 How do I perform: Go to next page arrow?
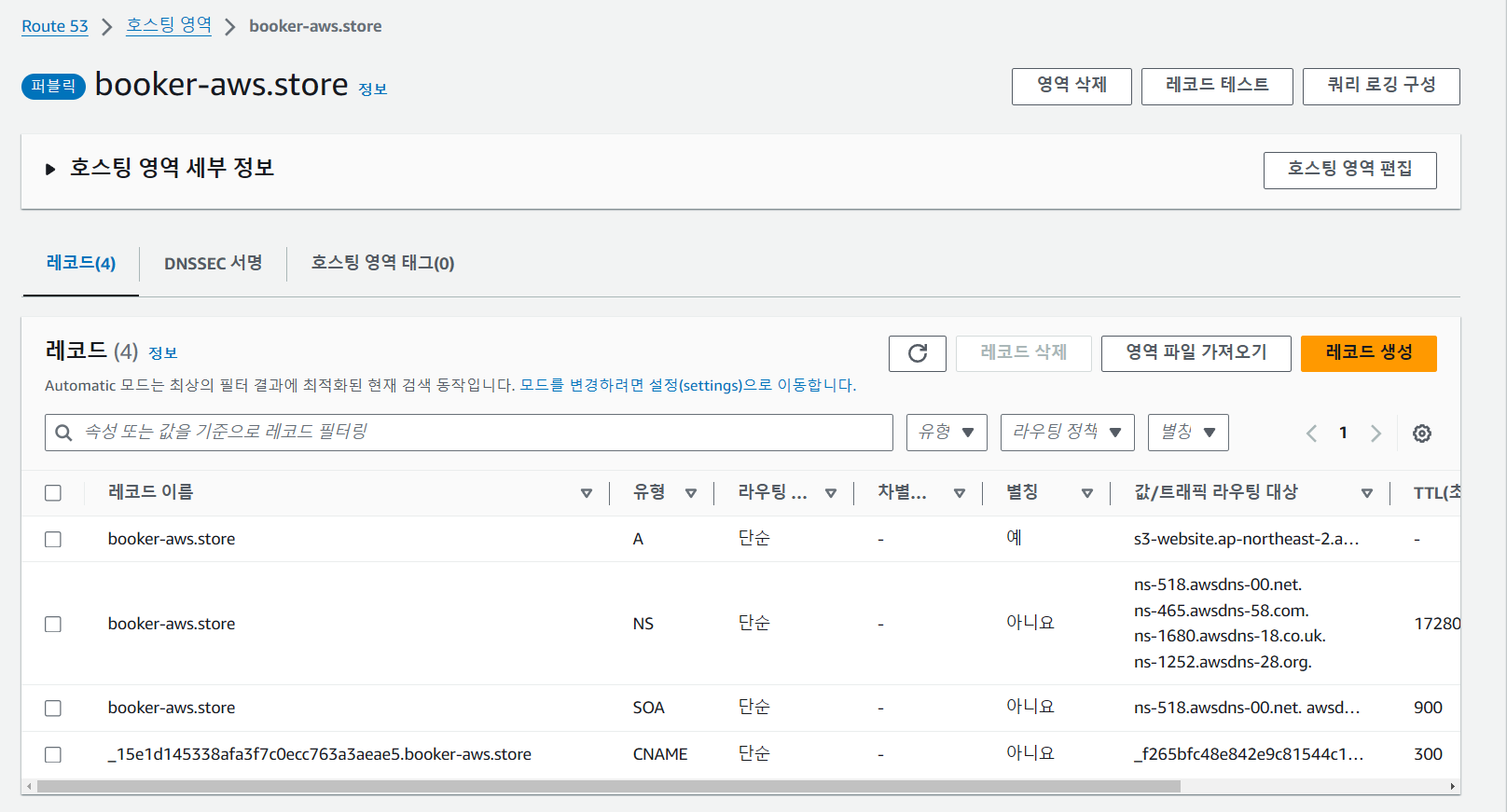click(1376, 434)
